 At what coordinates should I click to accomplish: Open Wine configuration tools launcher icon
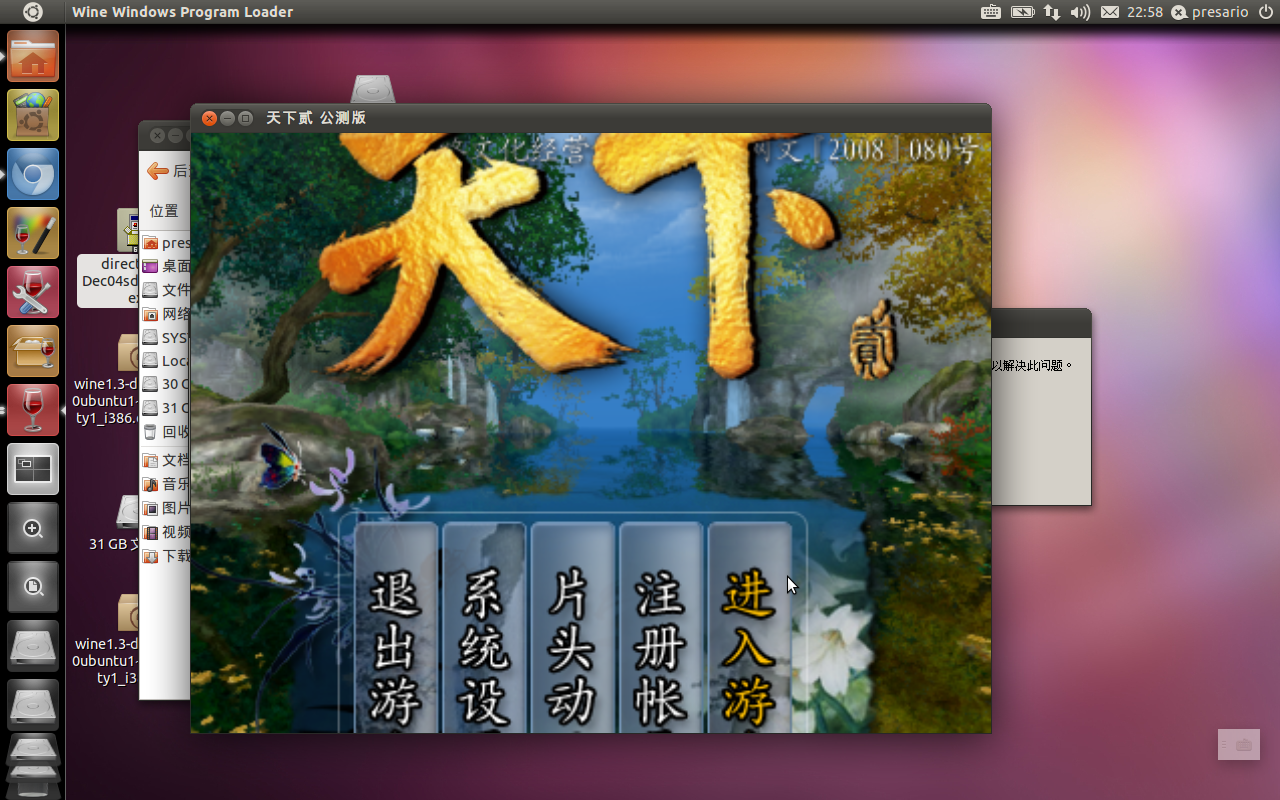coord(33,292)
